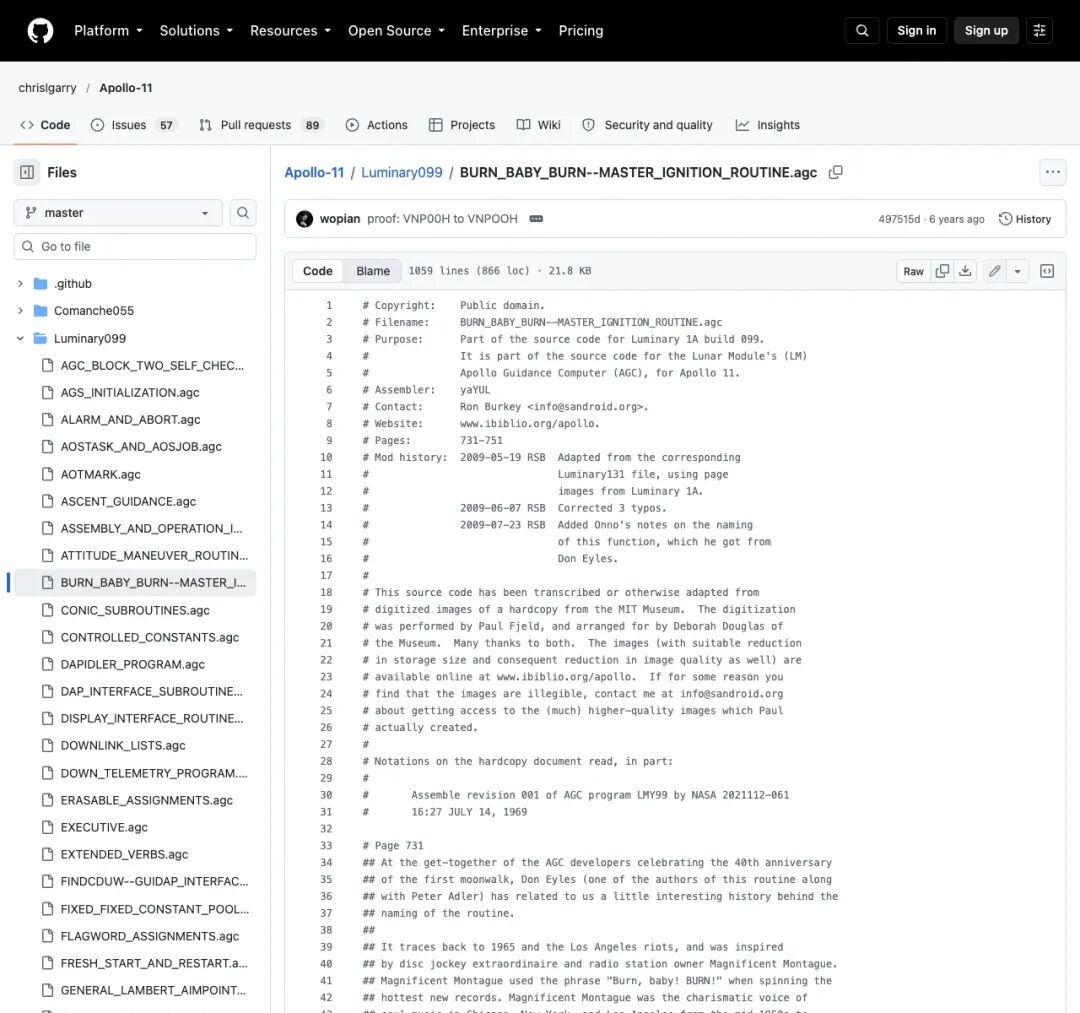Copy file path icon next to filename

[x=835, y=172]
